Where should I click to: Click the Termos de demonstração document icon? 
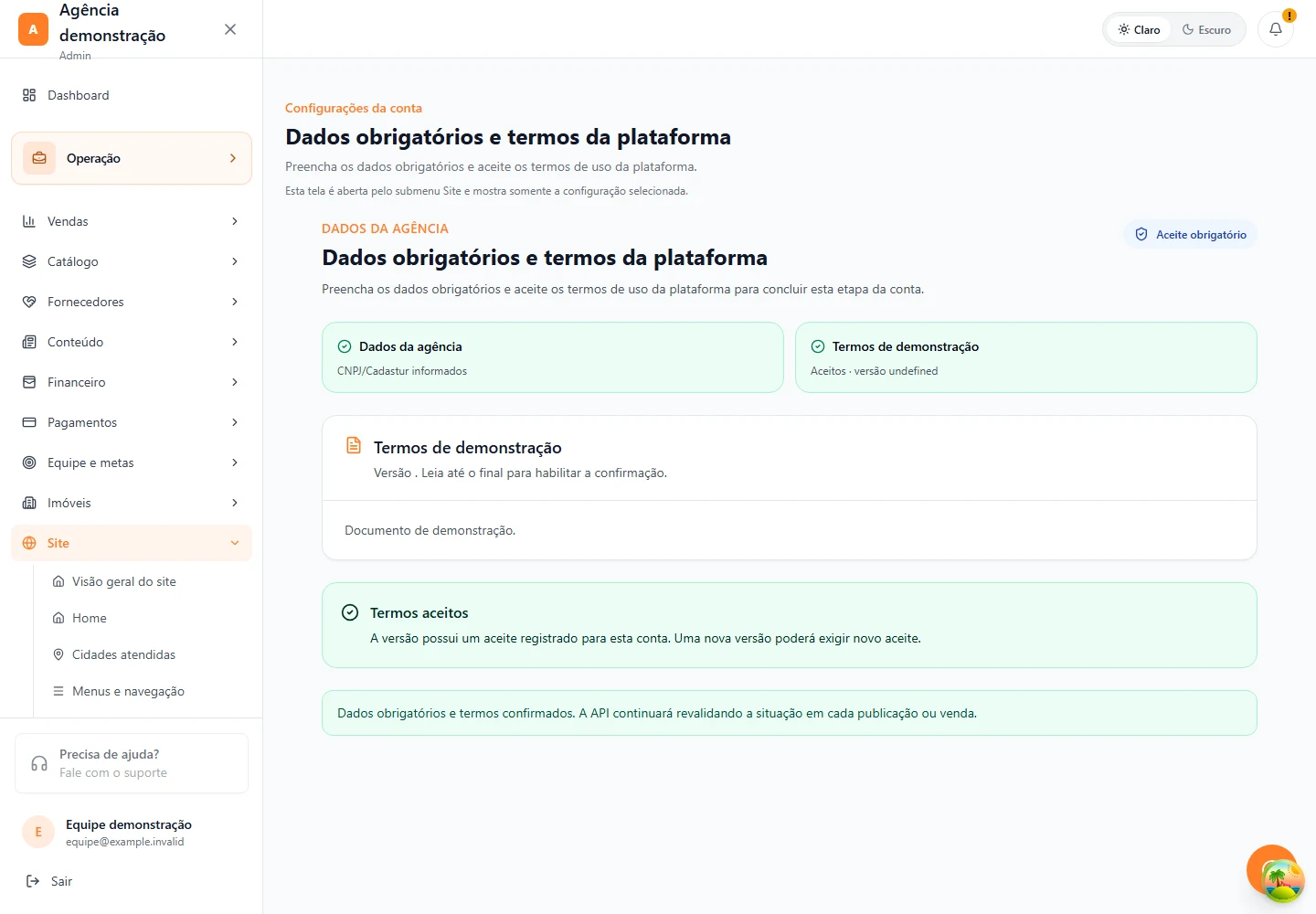(x=354, y=445)
